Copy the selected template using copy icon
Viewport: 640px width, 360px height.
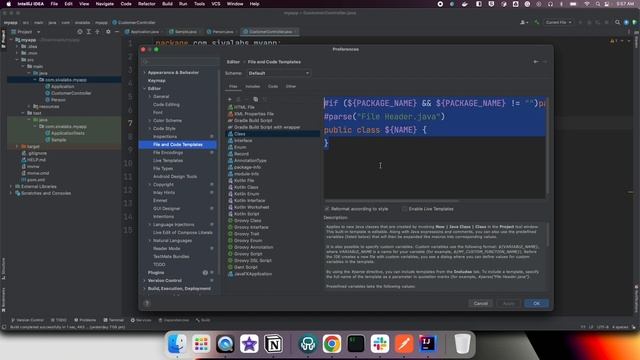[x=256, y=99]
